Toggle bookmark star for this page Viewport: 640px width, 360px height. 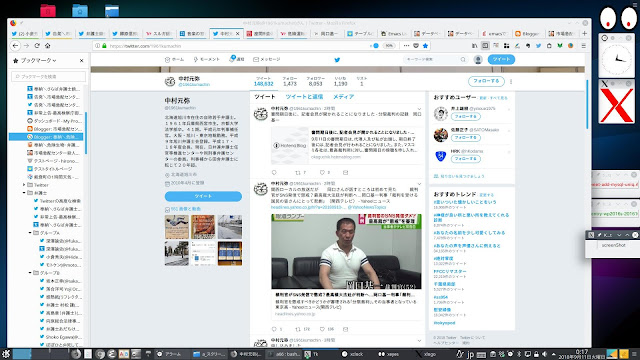coord(425,46)
